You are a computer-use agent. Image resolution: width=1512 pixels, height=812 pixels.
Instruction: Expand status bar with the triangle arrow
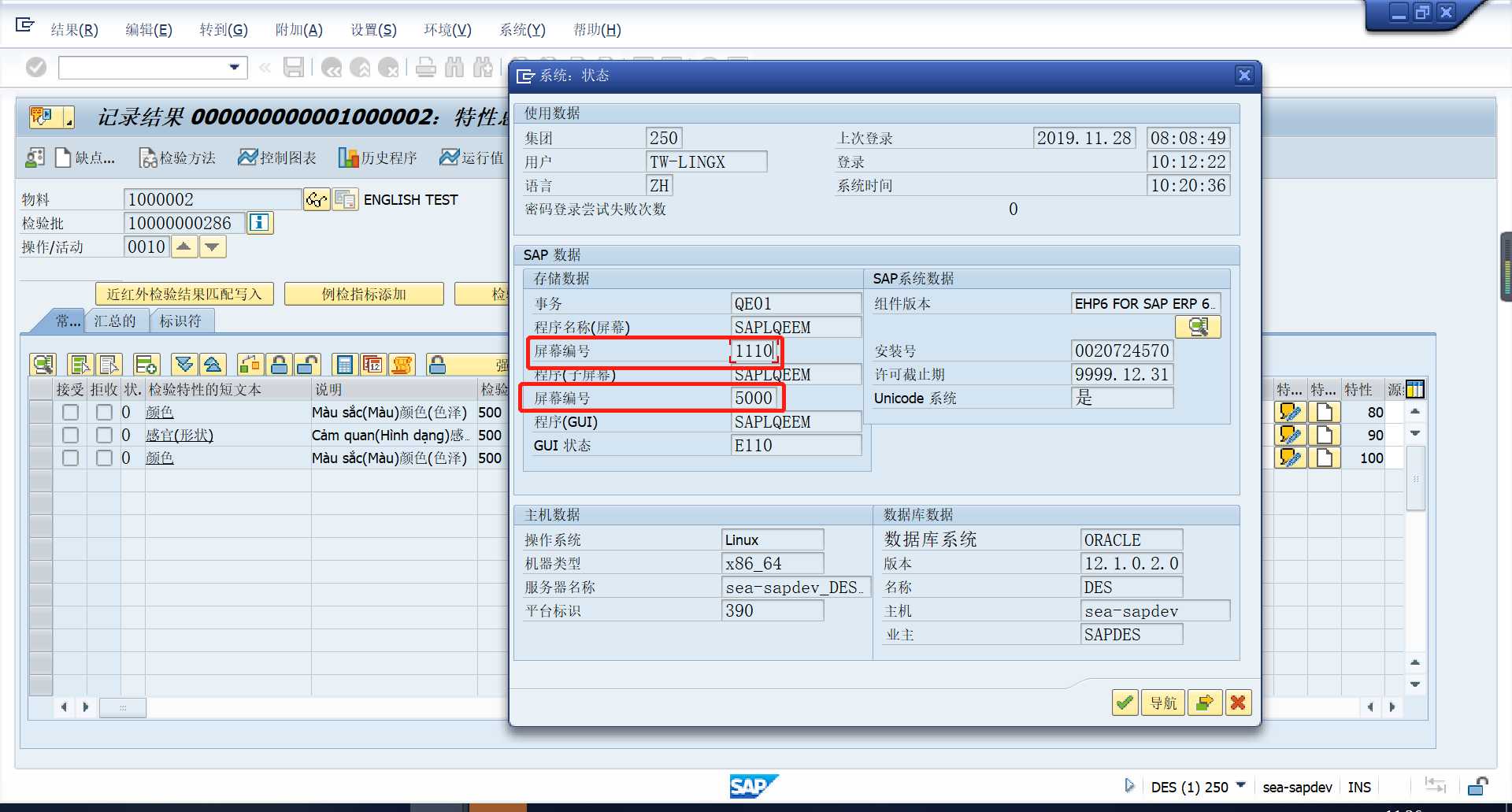click(x=1130, y=785)
